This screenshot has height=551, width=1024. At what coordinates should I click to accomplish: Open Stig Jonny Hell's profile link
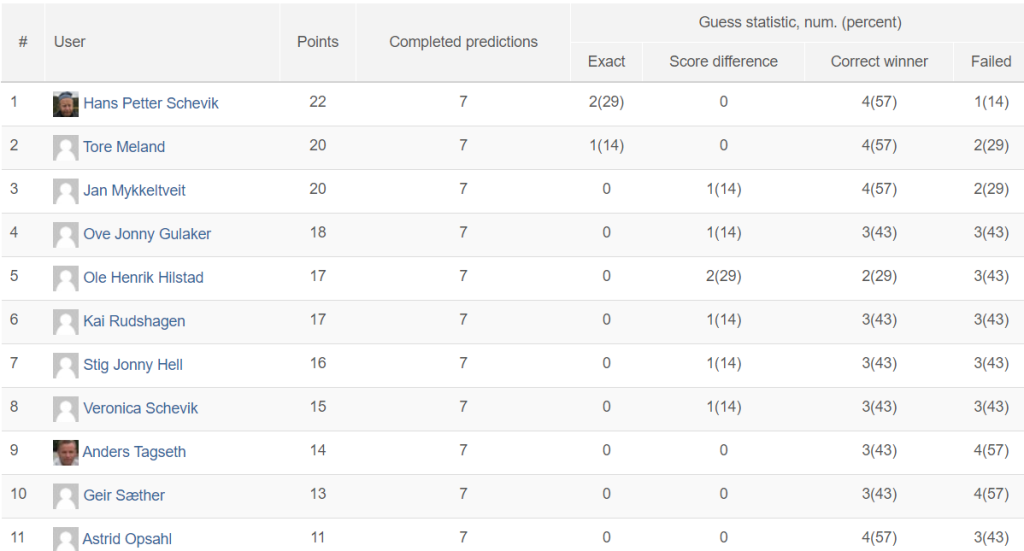133,364
